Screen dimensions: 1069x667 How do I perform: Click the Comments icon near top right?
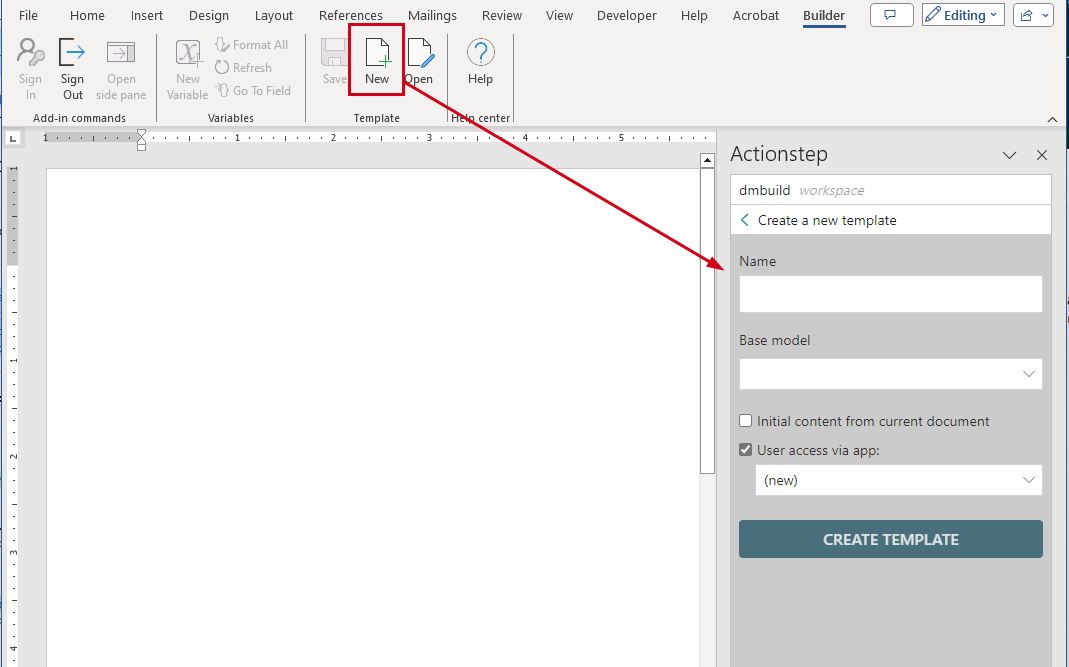(891, 14)
